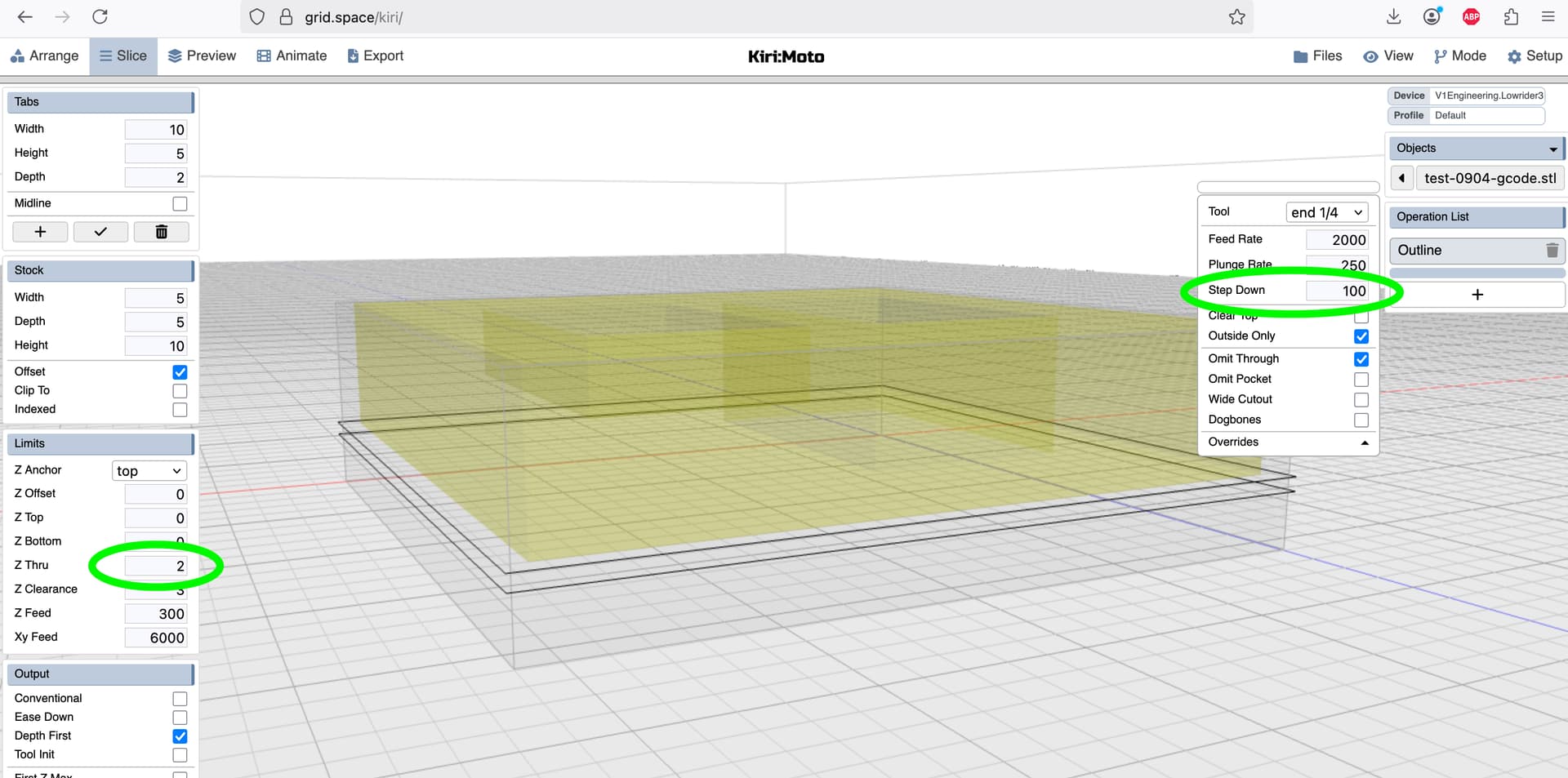Click the trash icon in Tabs panel

point(161,232)
